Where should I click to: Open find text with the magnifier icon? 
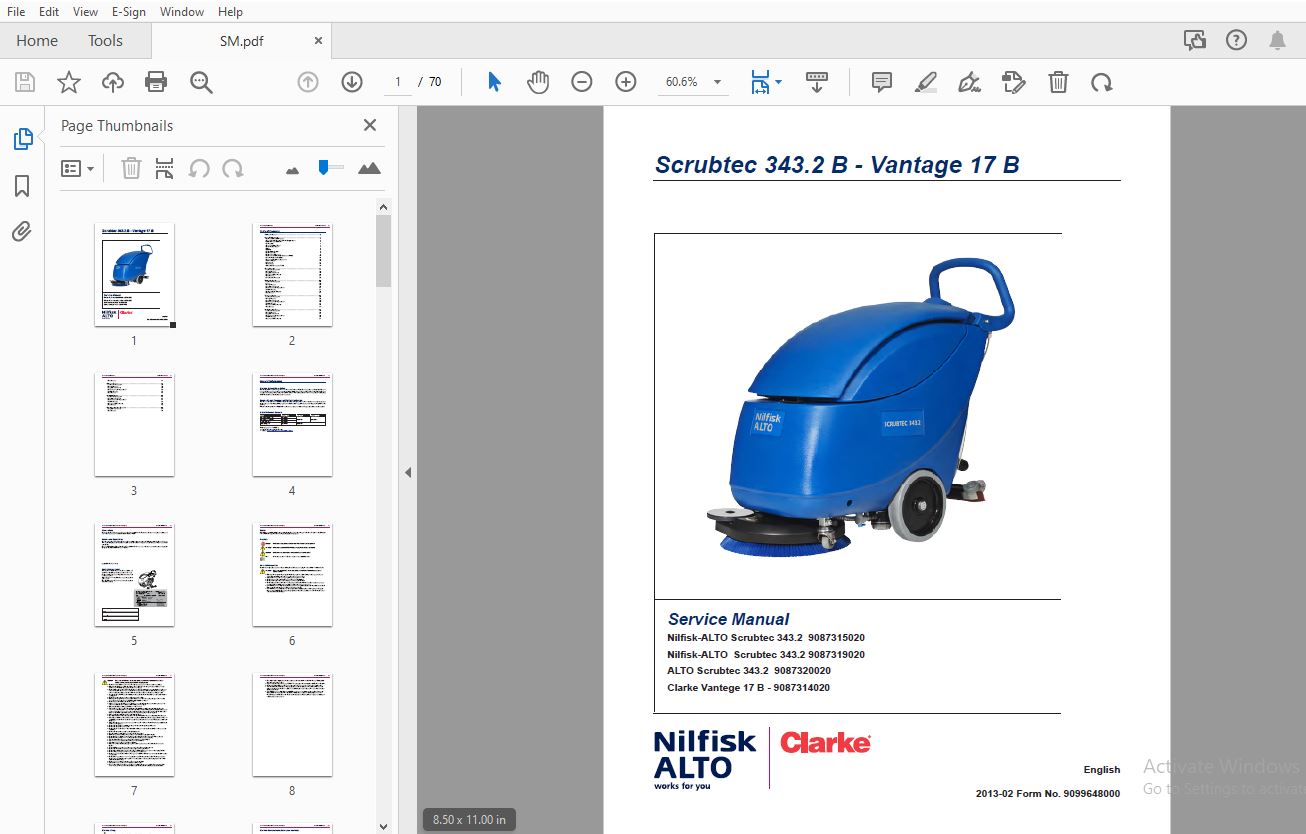coord(201,82)
